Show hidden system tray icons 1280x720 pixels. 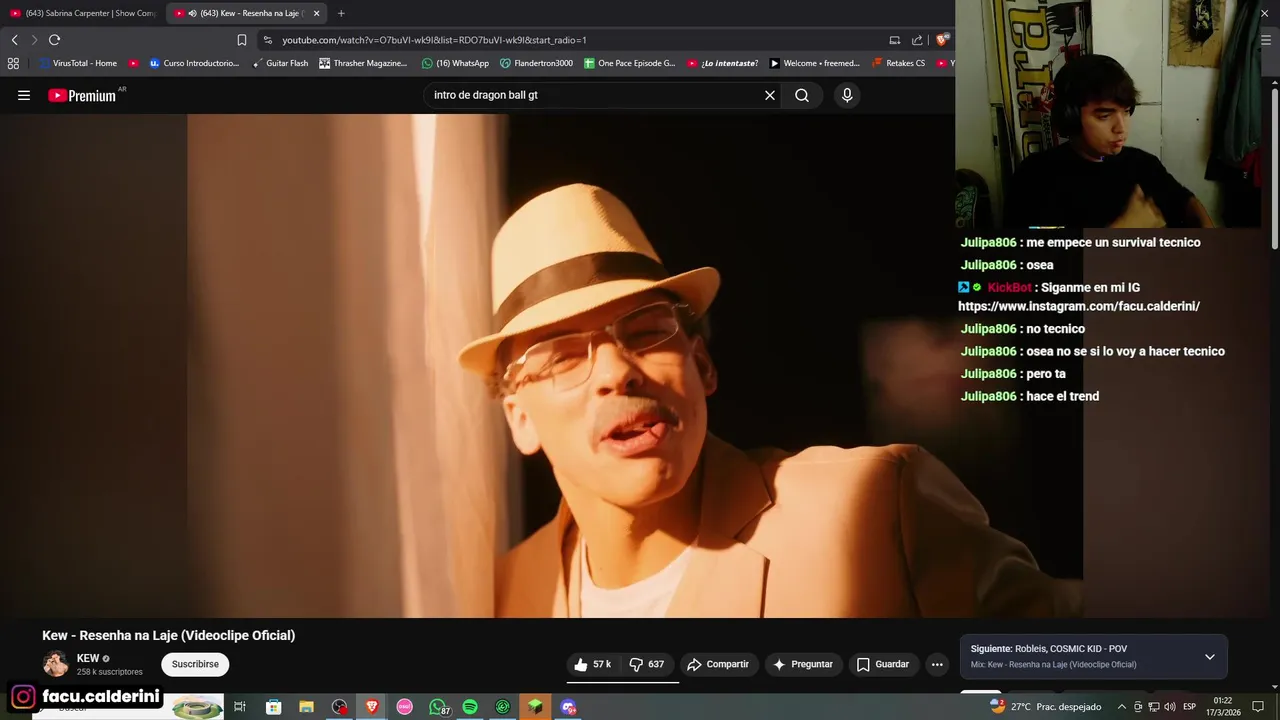click(x=1122, y=707)
